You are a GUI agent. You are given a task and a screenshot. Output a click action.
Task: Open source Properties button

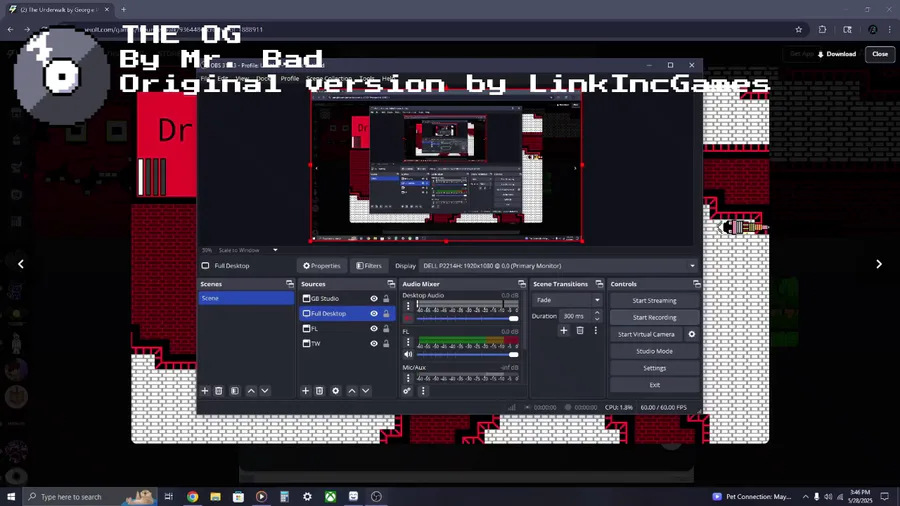[x=321, y=266]
